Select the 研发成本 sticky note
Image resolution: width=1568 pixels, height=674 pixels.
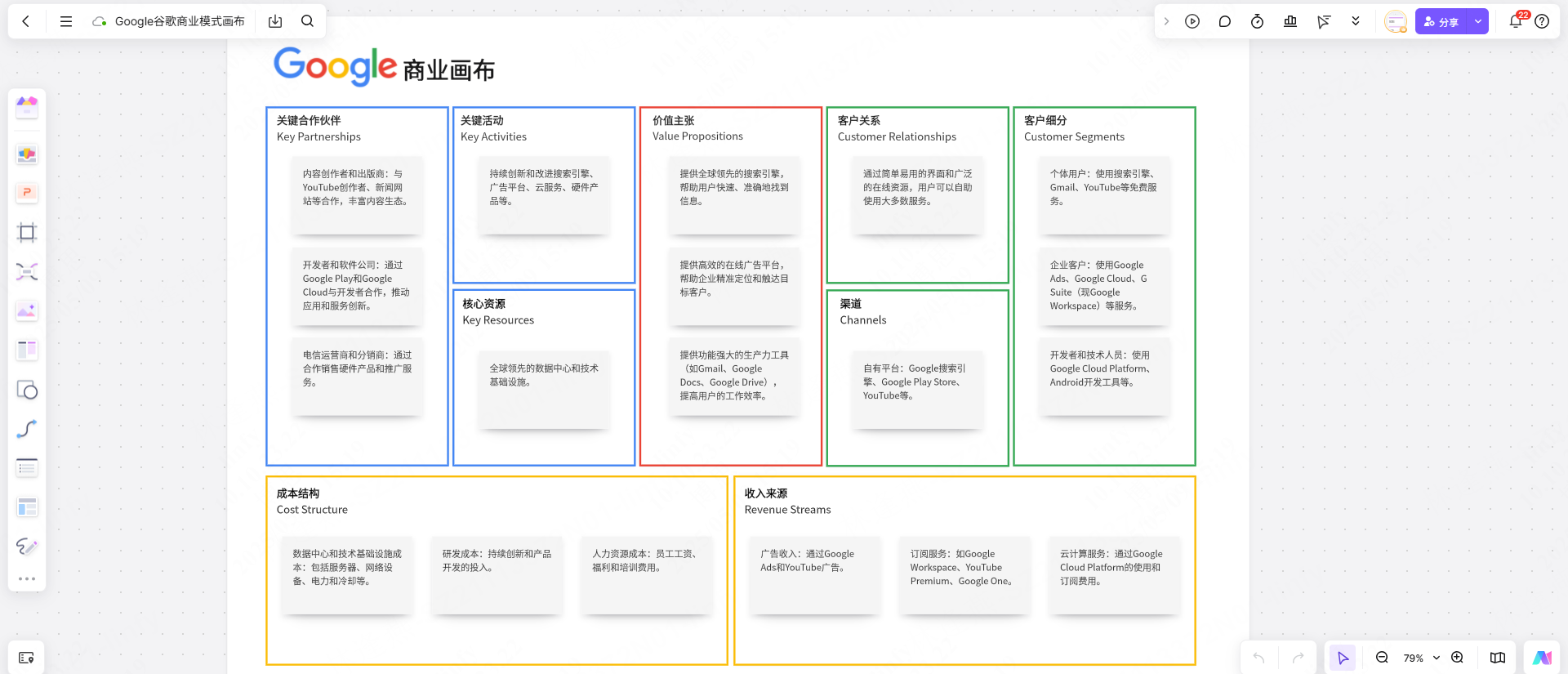pyautogui.click(x=497, y=575)
